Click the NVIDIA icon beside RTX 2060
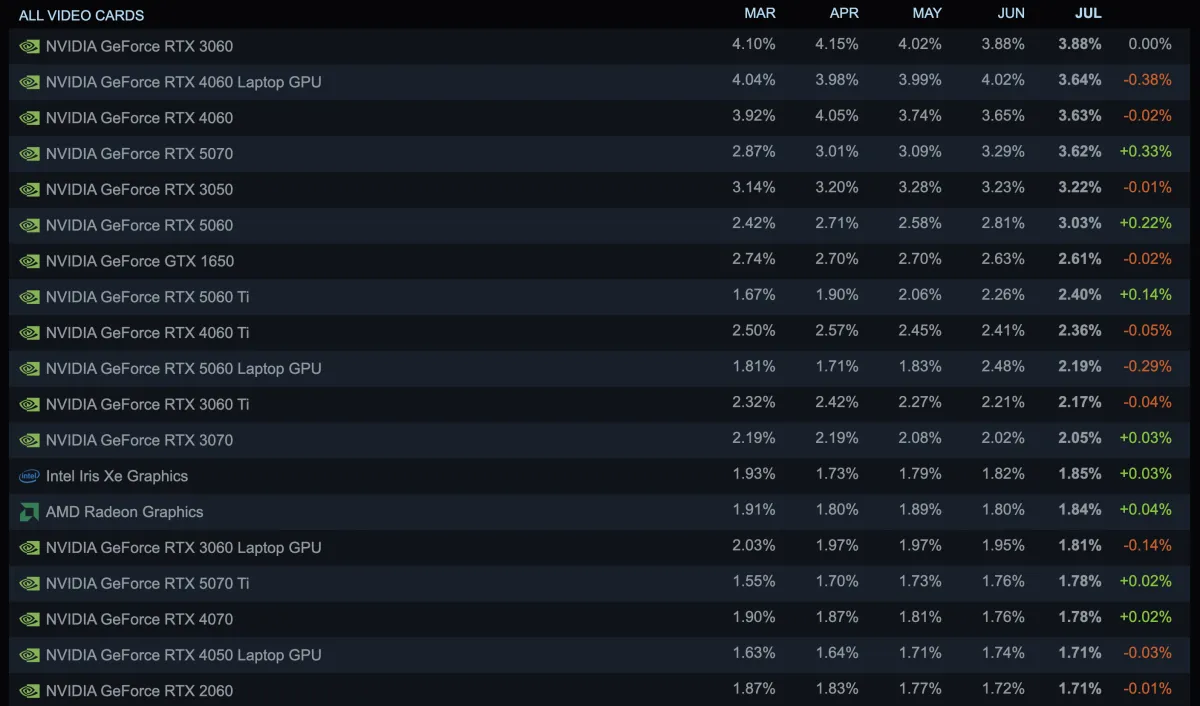Screen dimensions: 1200x706 29,691
